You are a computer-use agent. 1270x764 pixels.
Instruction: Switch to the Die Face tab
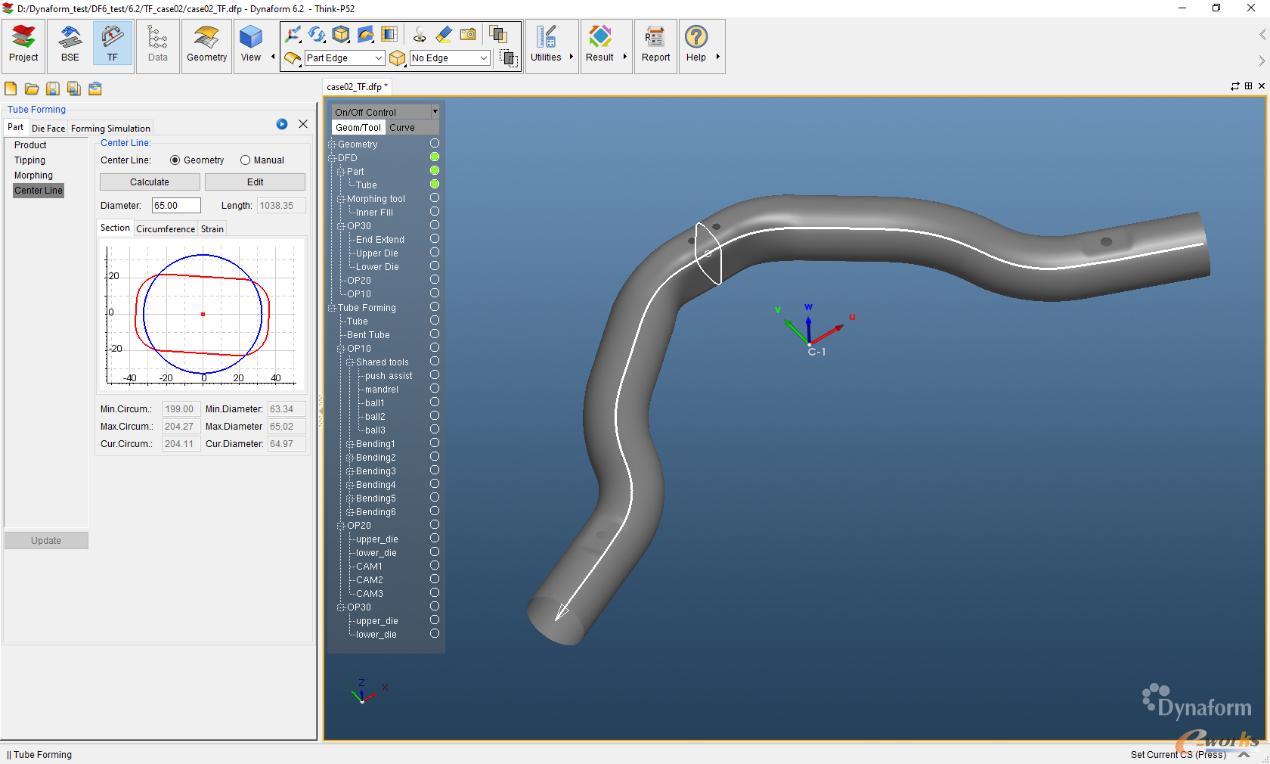coord(48,128)
